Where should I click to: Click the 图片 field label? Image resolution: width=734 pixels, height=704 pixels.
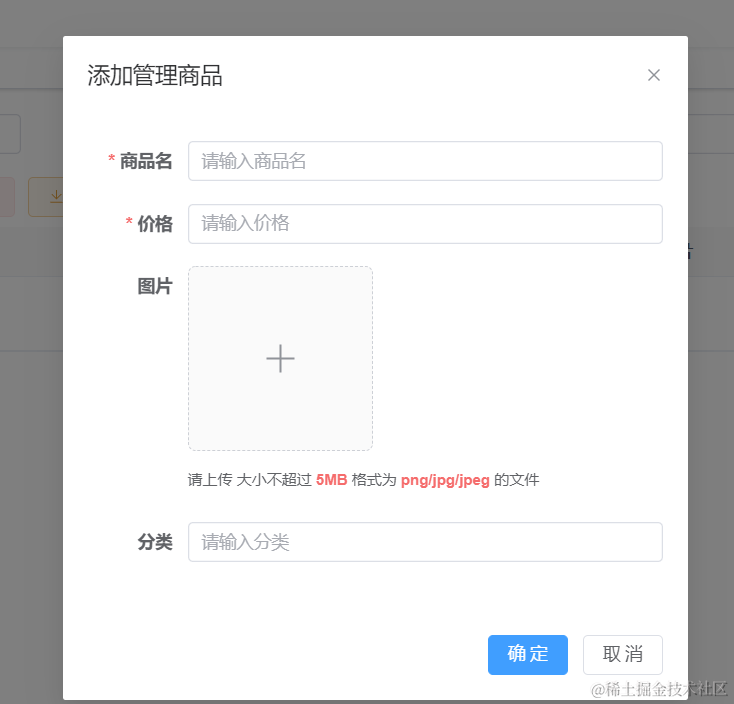pos(155,287)
